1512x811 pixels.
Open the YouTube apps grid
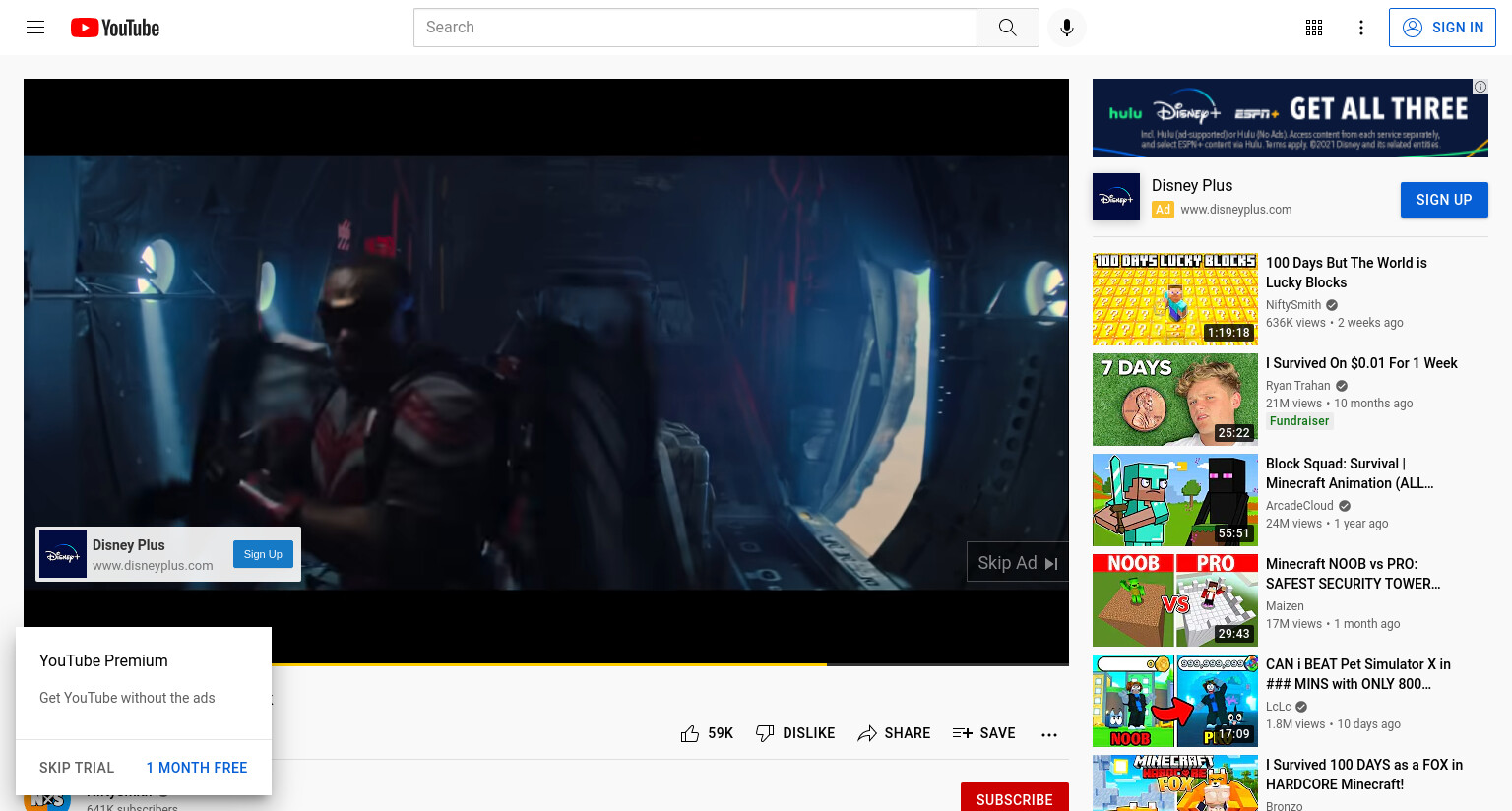point(1314,28)
